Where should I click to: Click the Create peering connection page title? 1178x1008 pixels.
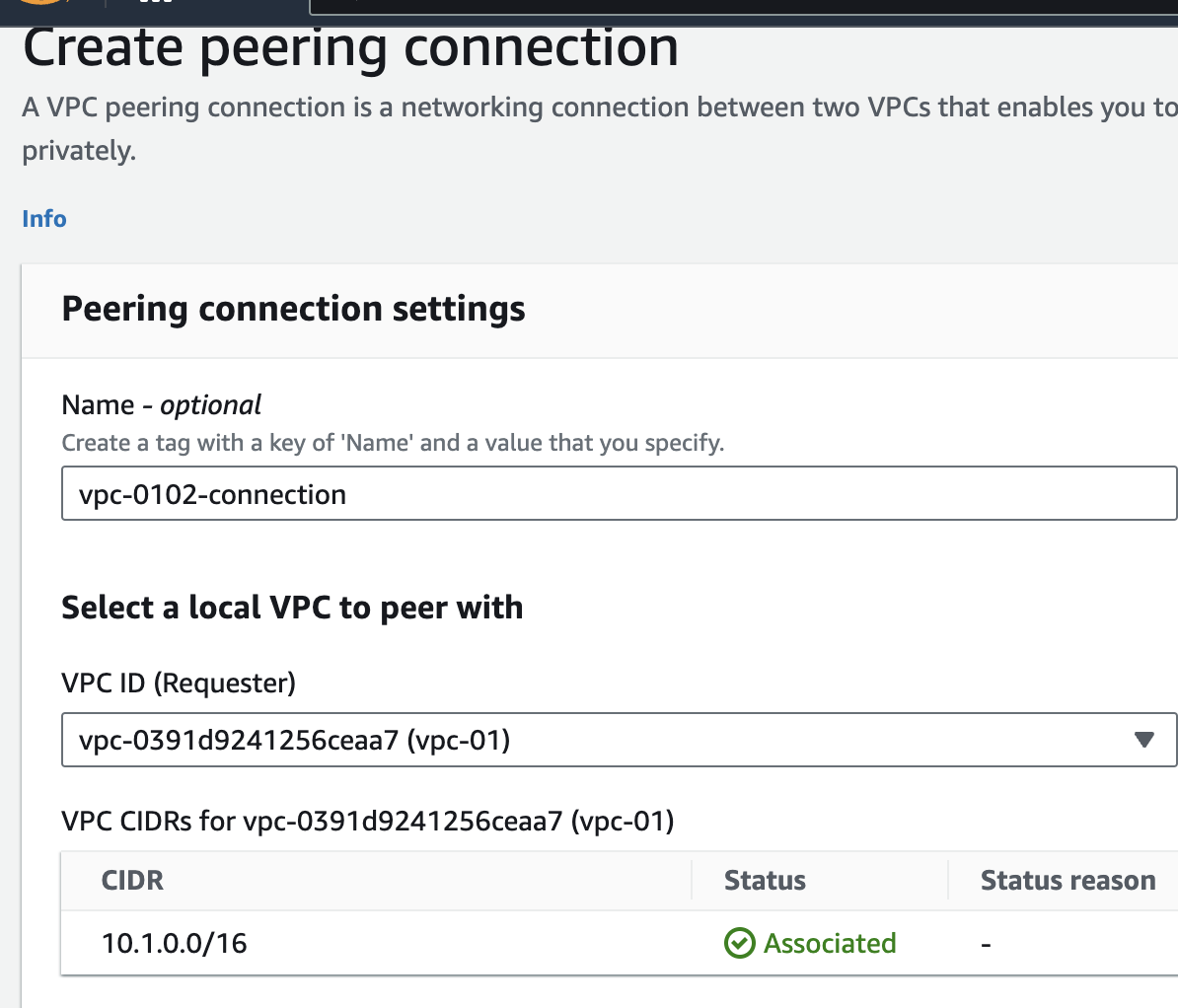coord(350,49)
